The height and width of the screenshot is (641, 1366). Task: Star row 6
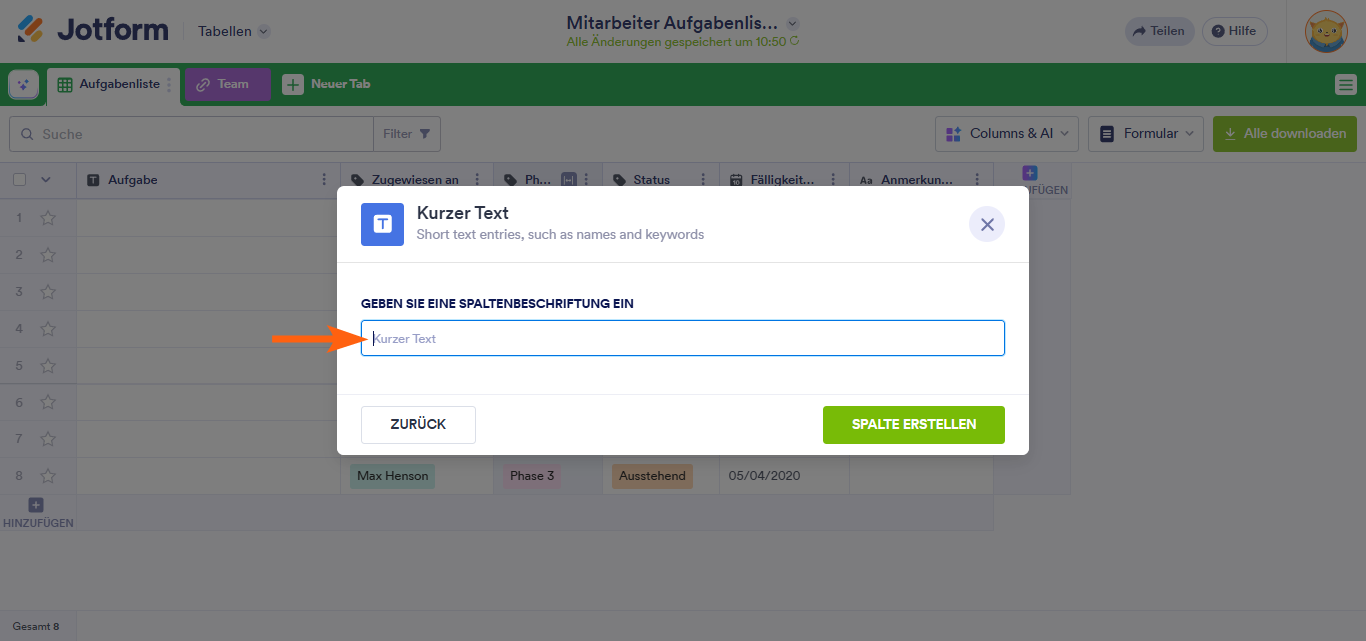click(x=48, y=402)
